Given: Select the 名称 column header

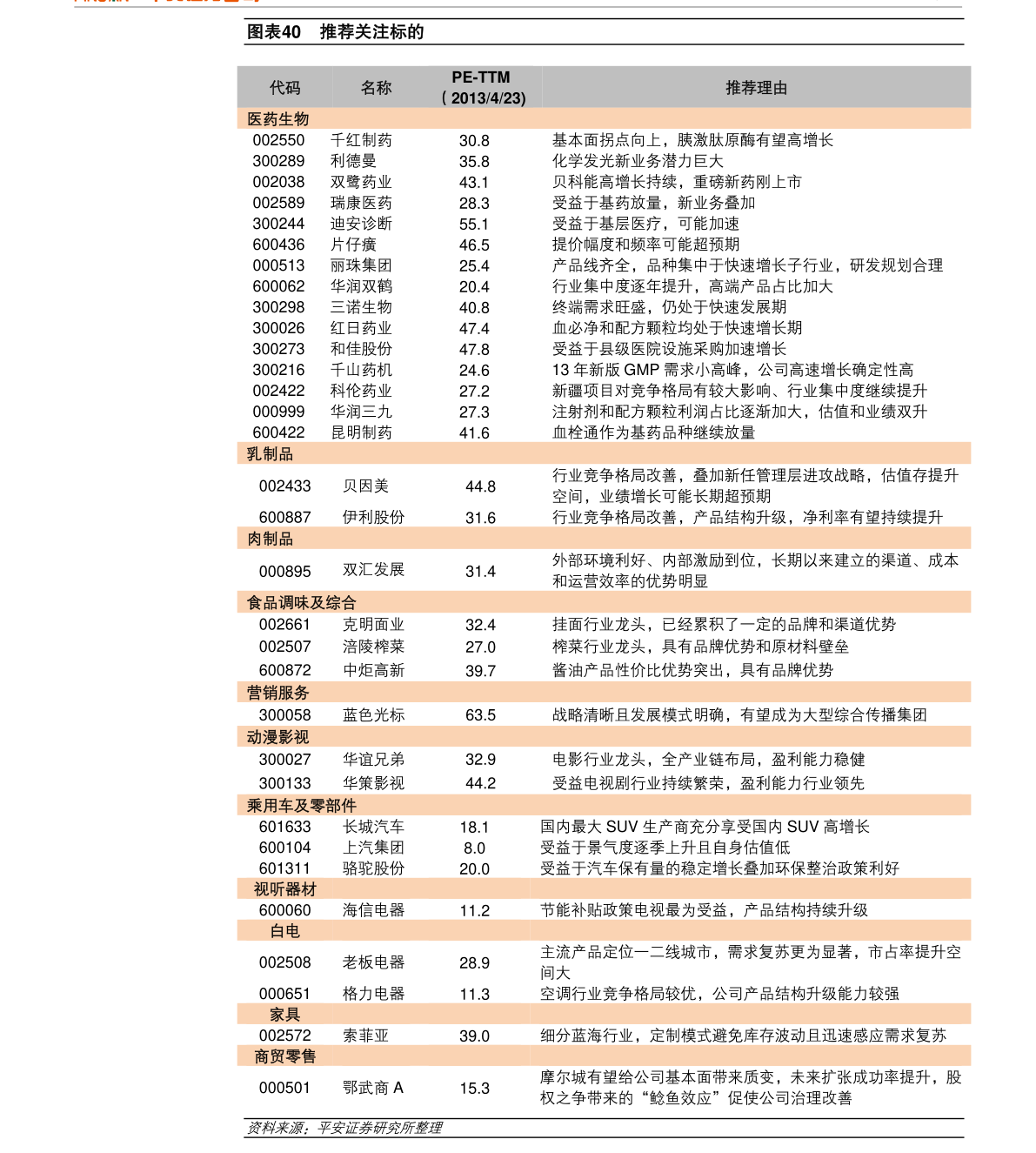Looking at the screenshot, I should tap(376, 88).
